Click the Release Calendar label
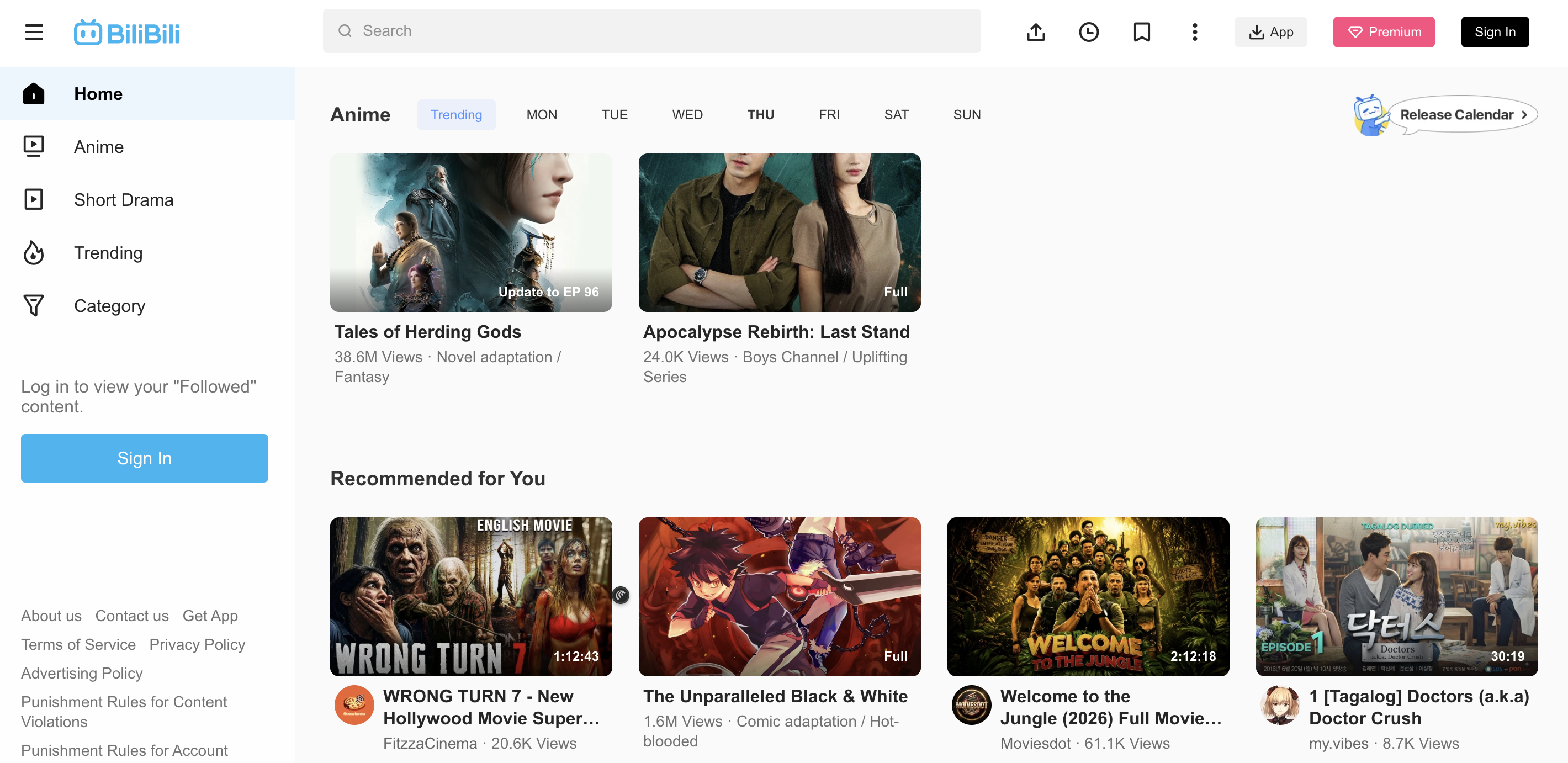1568x763 pixels. click(x=1456, y=114)
